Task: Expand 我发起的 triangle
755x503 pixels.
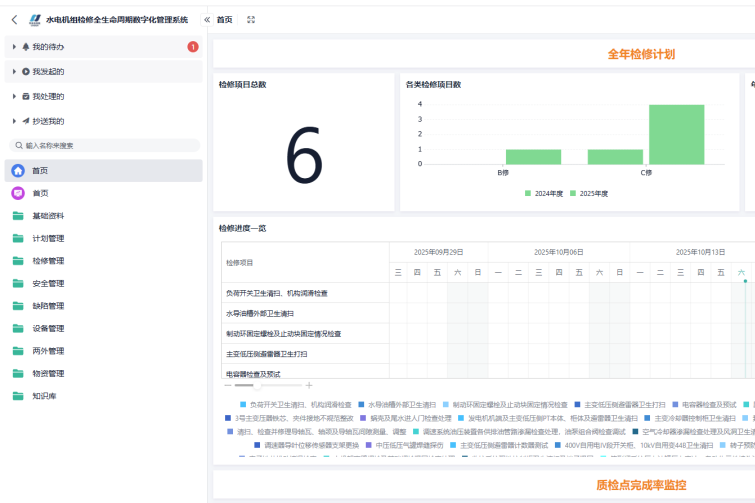Action: click(14, 71)
